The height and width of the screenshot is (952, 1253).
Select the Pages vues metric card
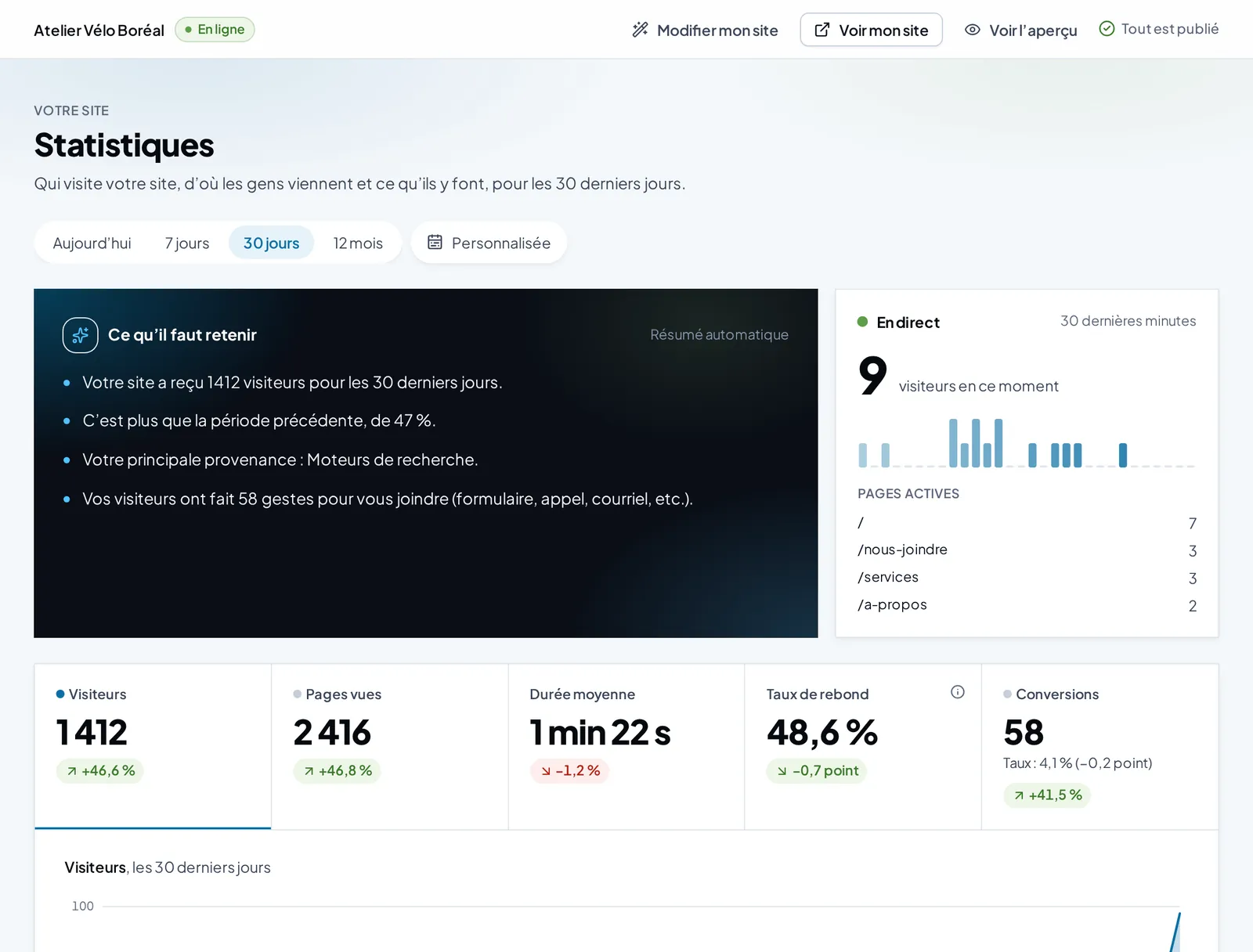pyautogui.click(x=390, y=746)
